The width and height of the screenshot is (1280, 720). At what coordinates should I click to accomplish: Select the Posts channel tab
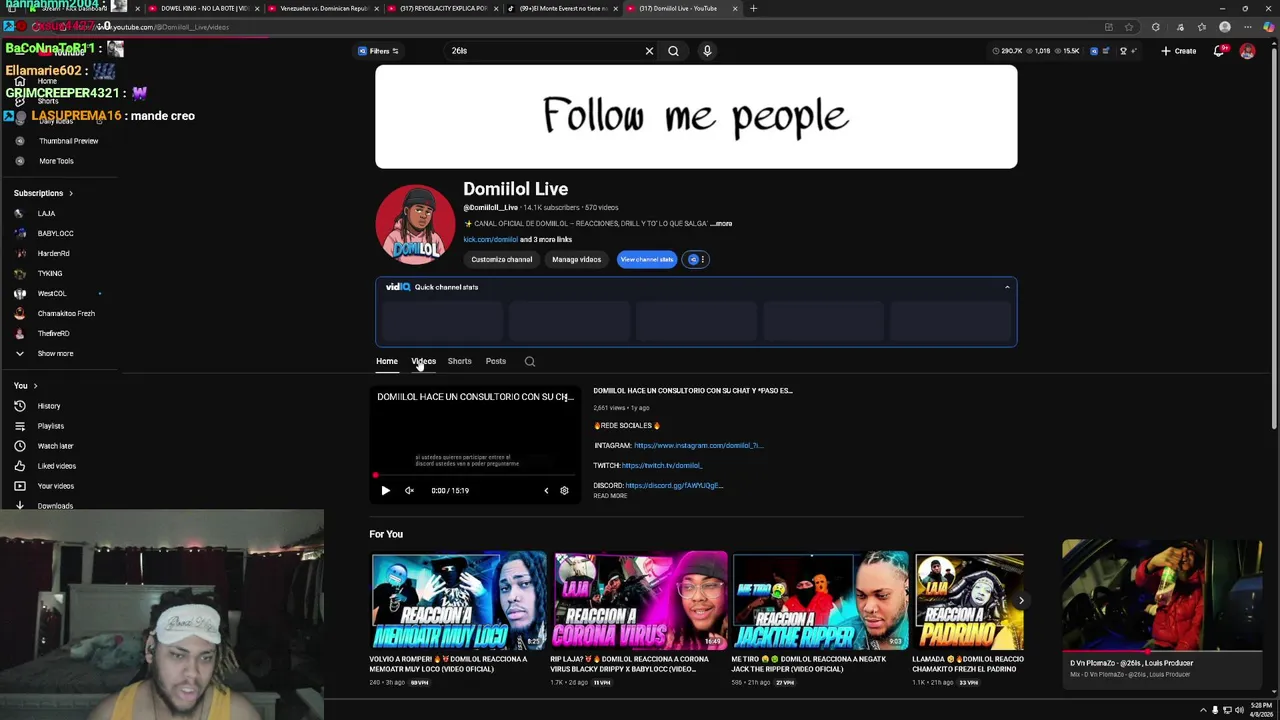496,361
